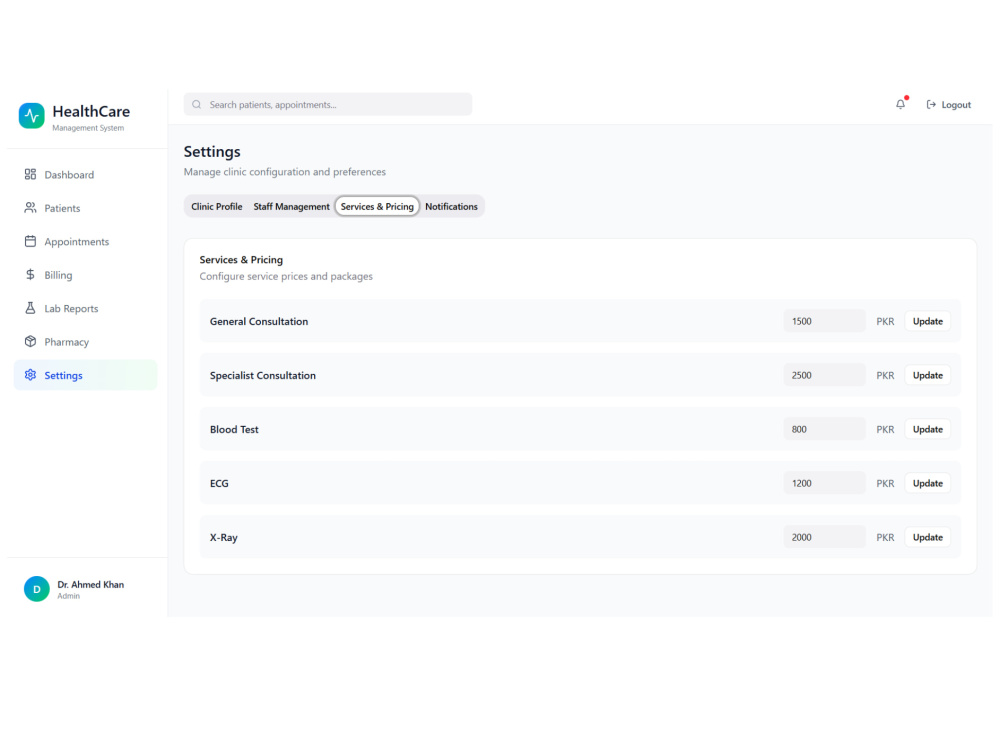This screenshot has width=1000, height=750.
Task: Click the Blood Test label
Action: [234, 429]
